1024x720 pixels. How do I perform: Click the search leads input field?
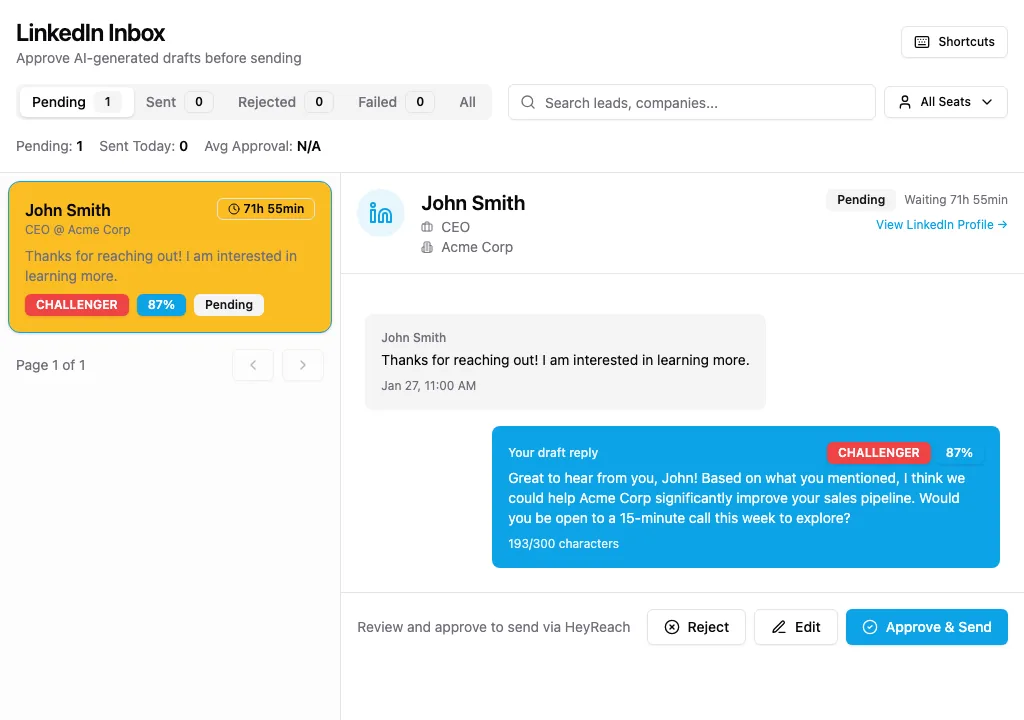point(692,102)
